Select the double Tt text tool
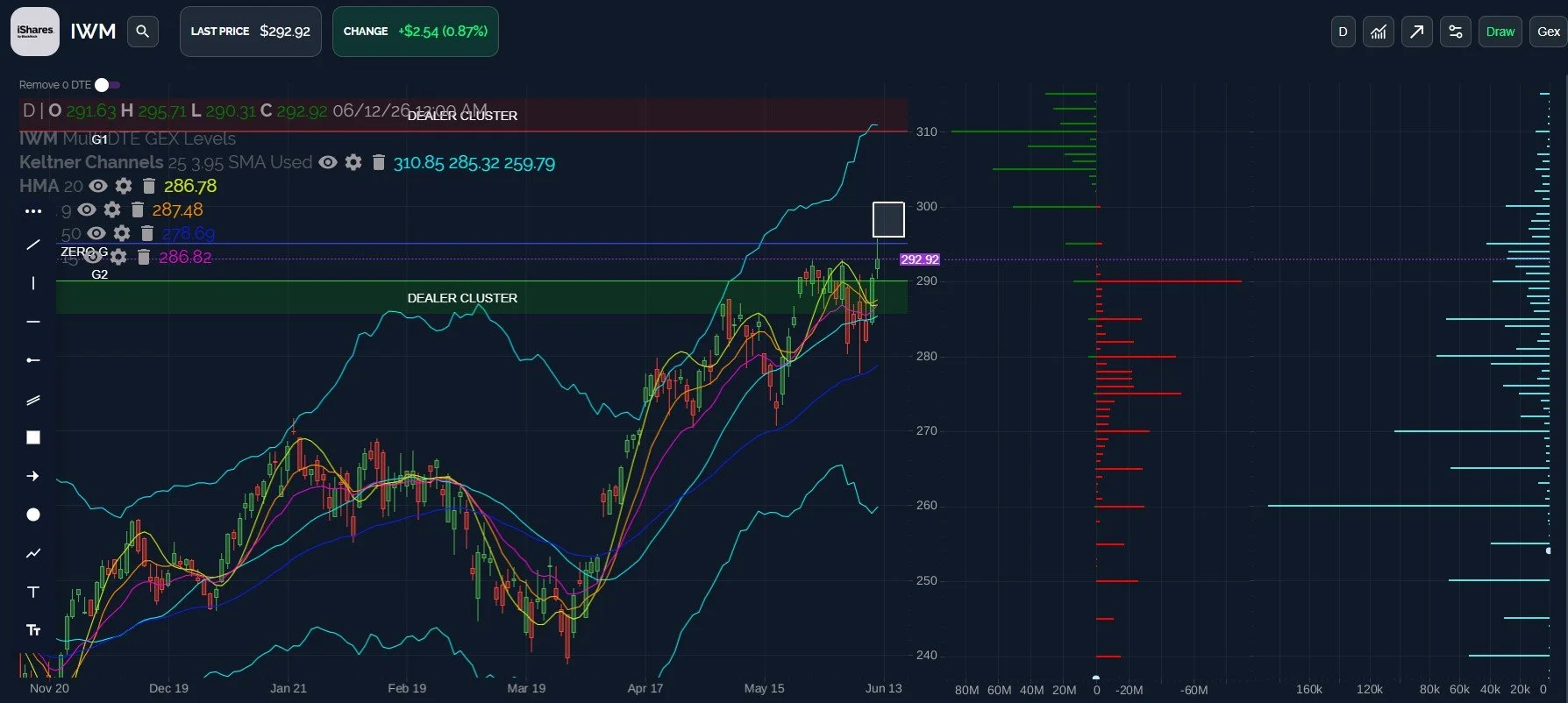This screenshot has width=1568, height=703. click(x=33, y=630)
